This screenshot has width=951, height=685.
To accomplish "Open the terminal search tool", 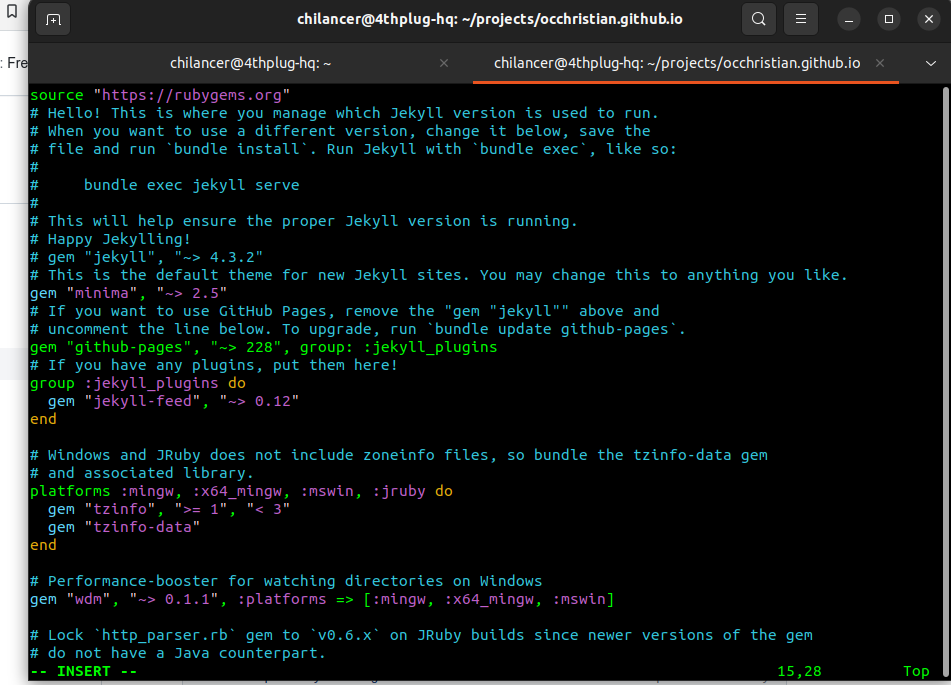I will [x=759, y=19].
